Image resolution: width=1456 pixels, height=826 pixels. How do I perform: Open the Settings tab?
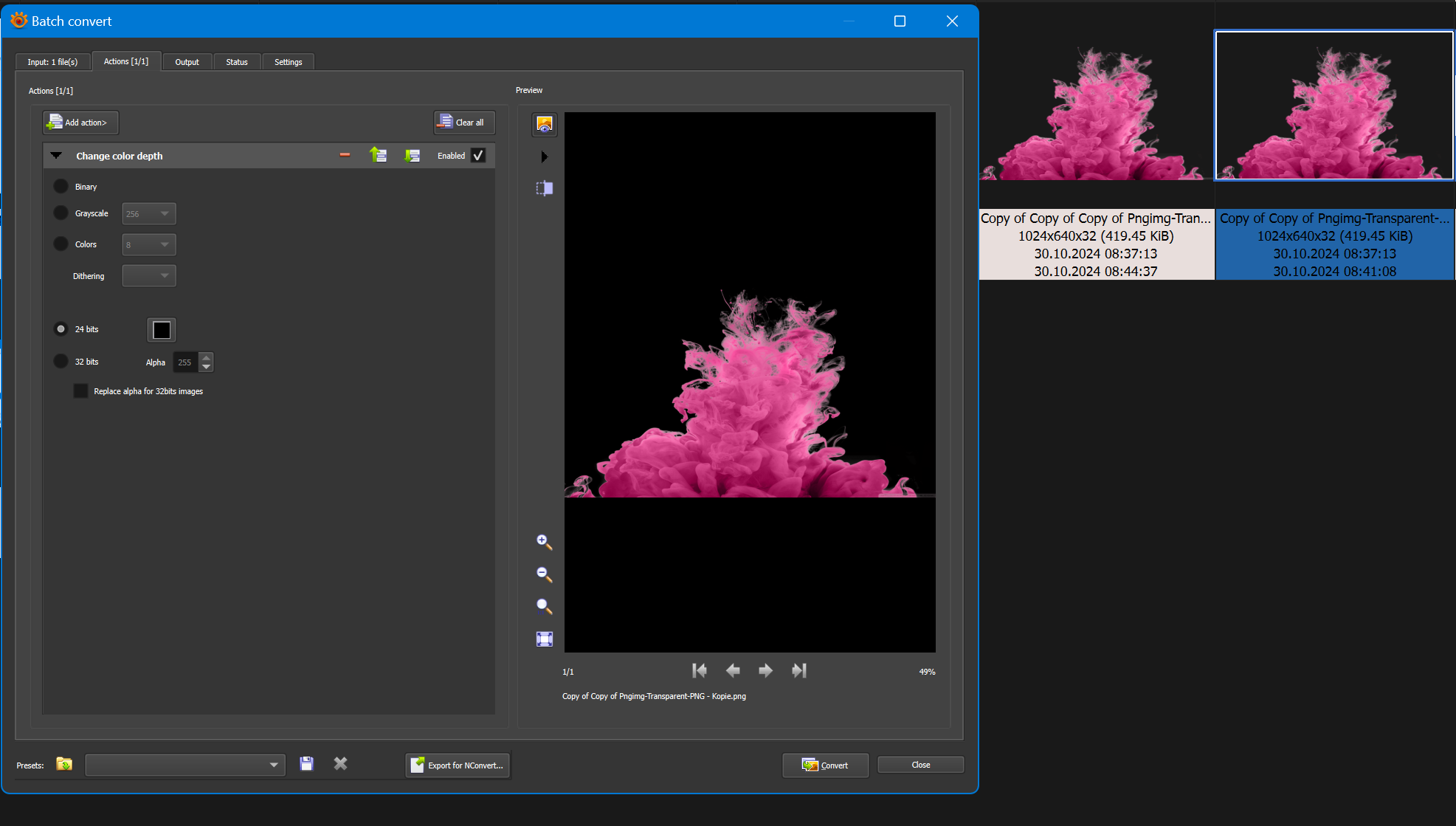point(288,62)
